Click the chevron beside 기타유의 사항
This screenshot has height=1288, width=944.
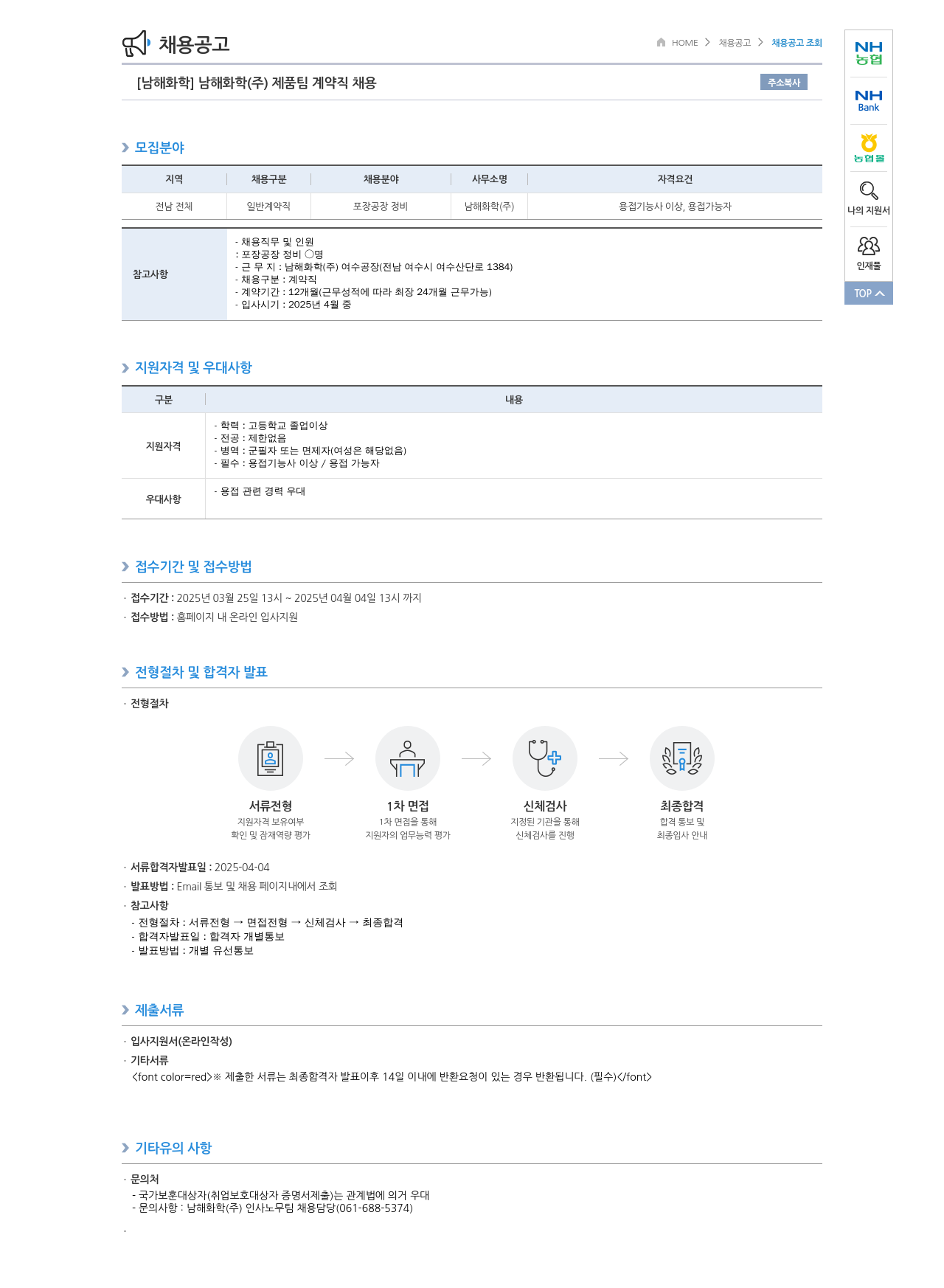tap(125, 1148)
